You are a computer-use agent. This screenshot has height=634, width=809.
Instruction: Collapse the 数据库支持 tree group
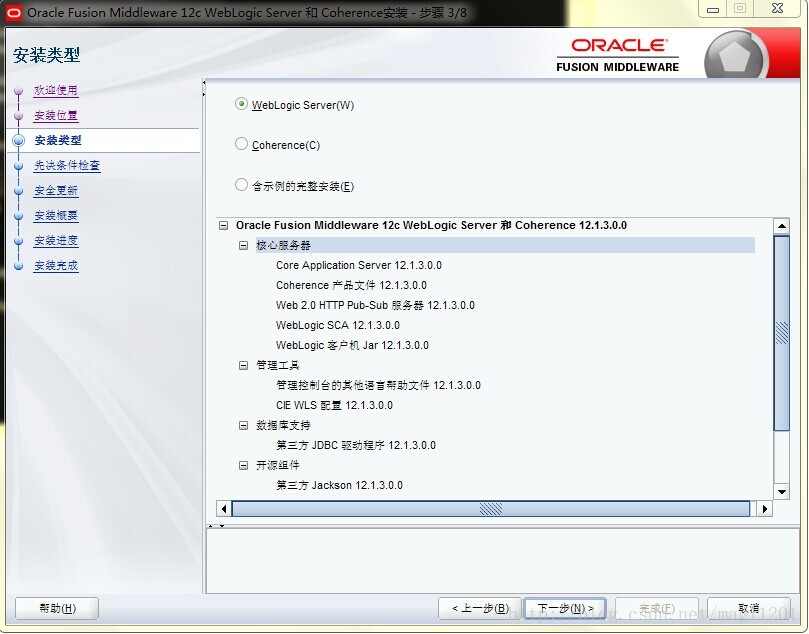click(244, 426)
